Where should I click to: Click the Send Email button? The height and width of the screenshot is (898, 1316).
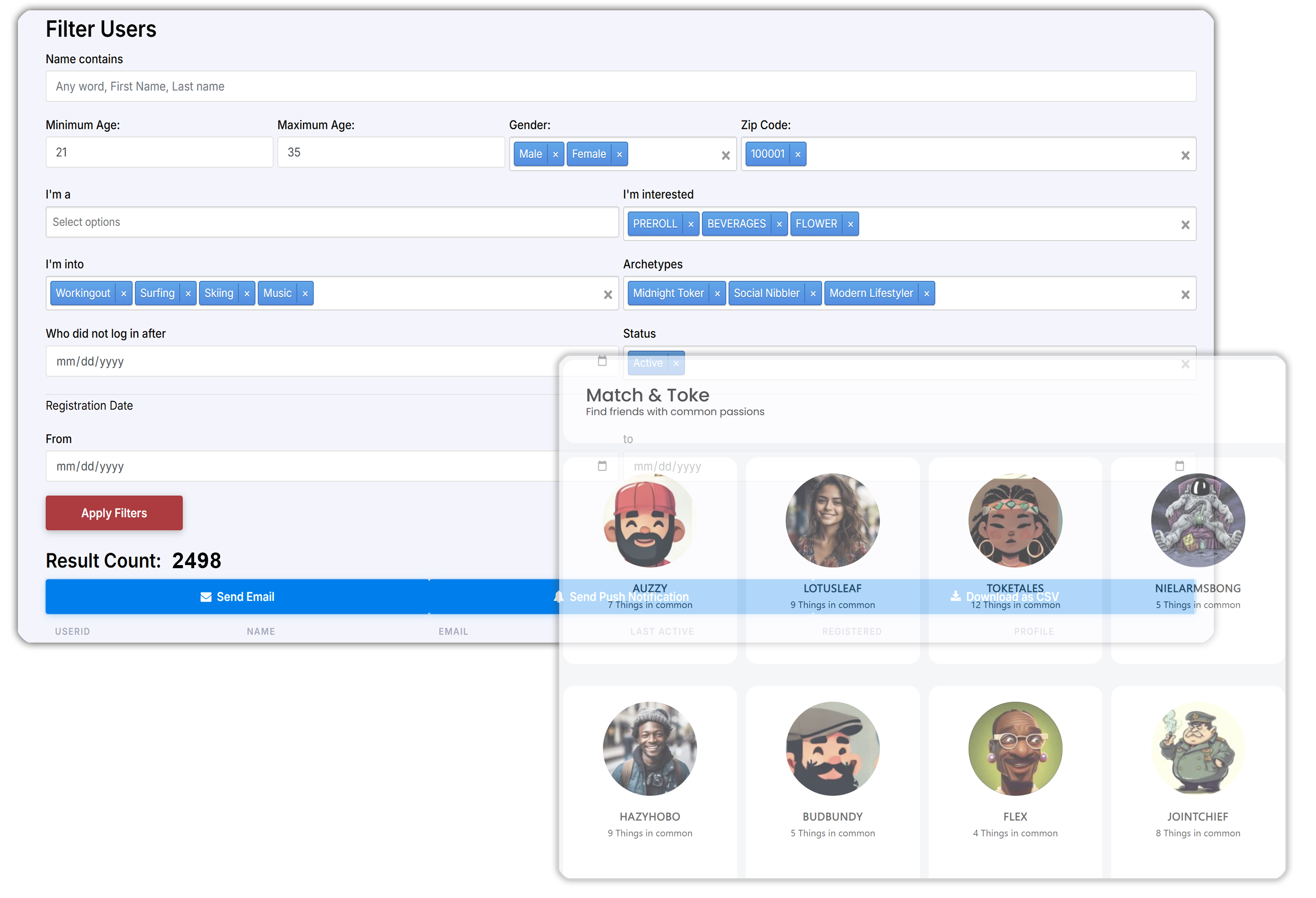237,597
